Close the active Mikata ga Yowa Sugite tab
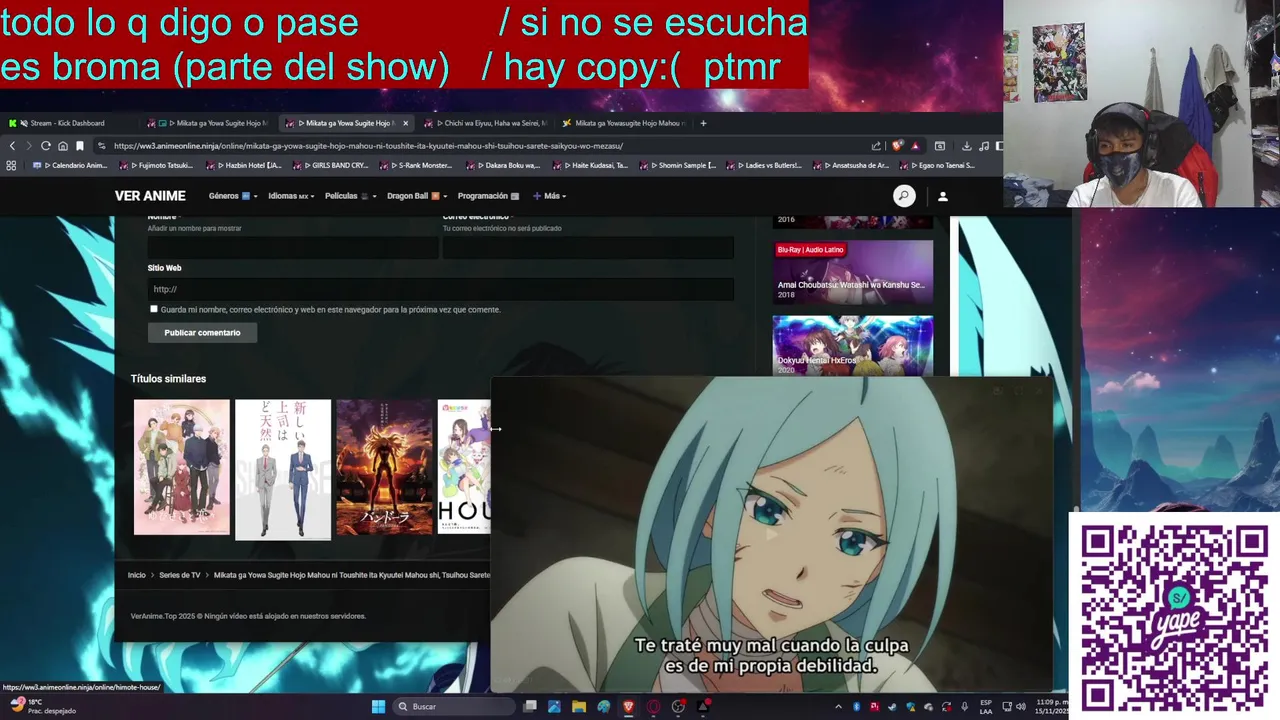 click(x=405, y=123)
